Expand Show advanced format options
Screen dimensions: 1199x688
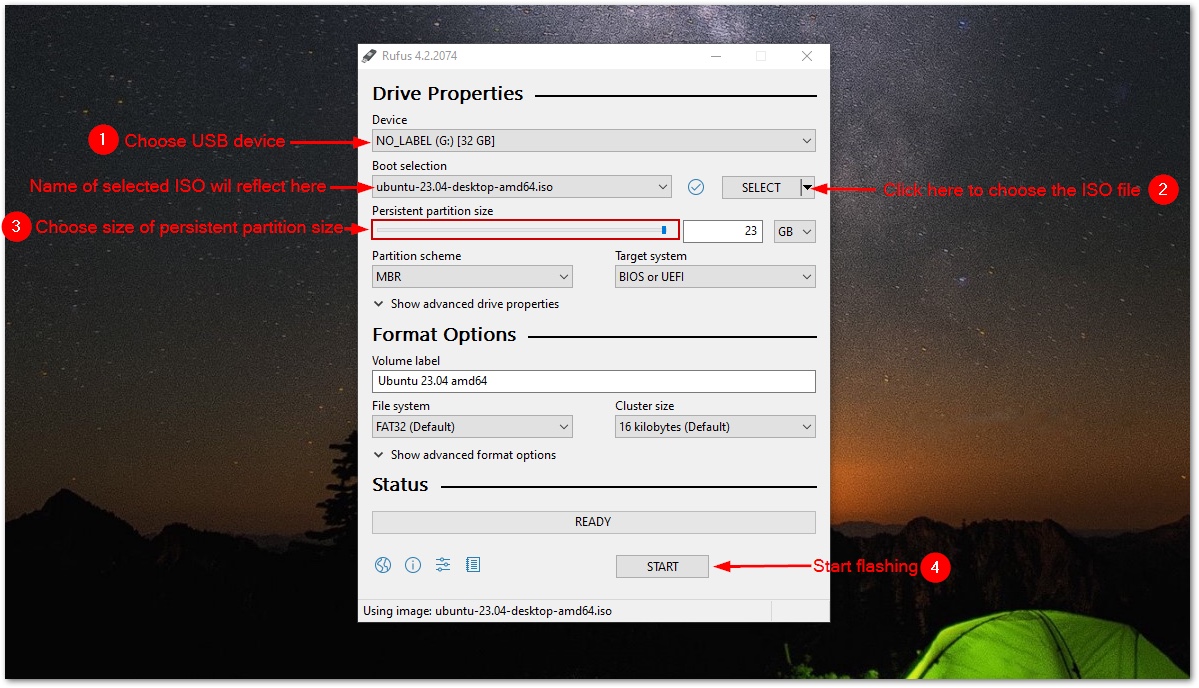[464, 455]
